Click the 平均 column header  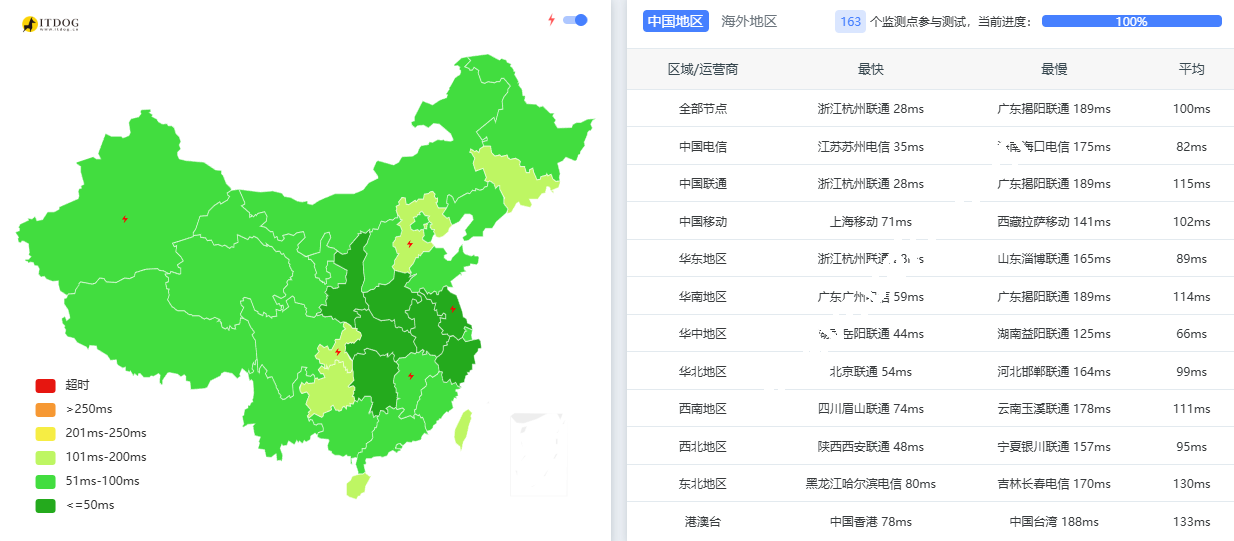[x=1191, y=69]
